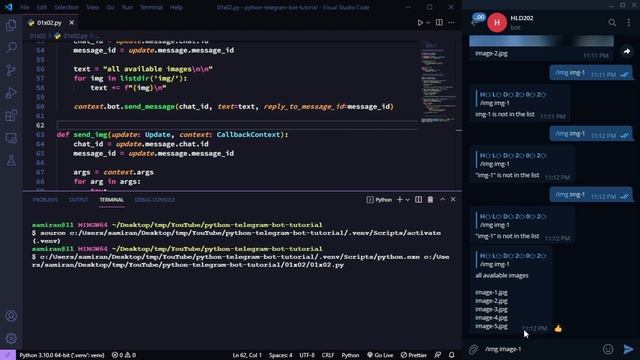Viewport: 640px width, 360px height.
Task: Open the feedback icon in status bar
Action: coord(438,355)
